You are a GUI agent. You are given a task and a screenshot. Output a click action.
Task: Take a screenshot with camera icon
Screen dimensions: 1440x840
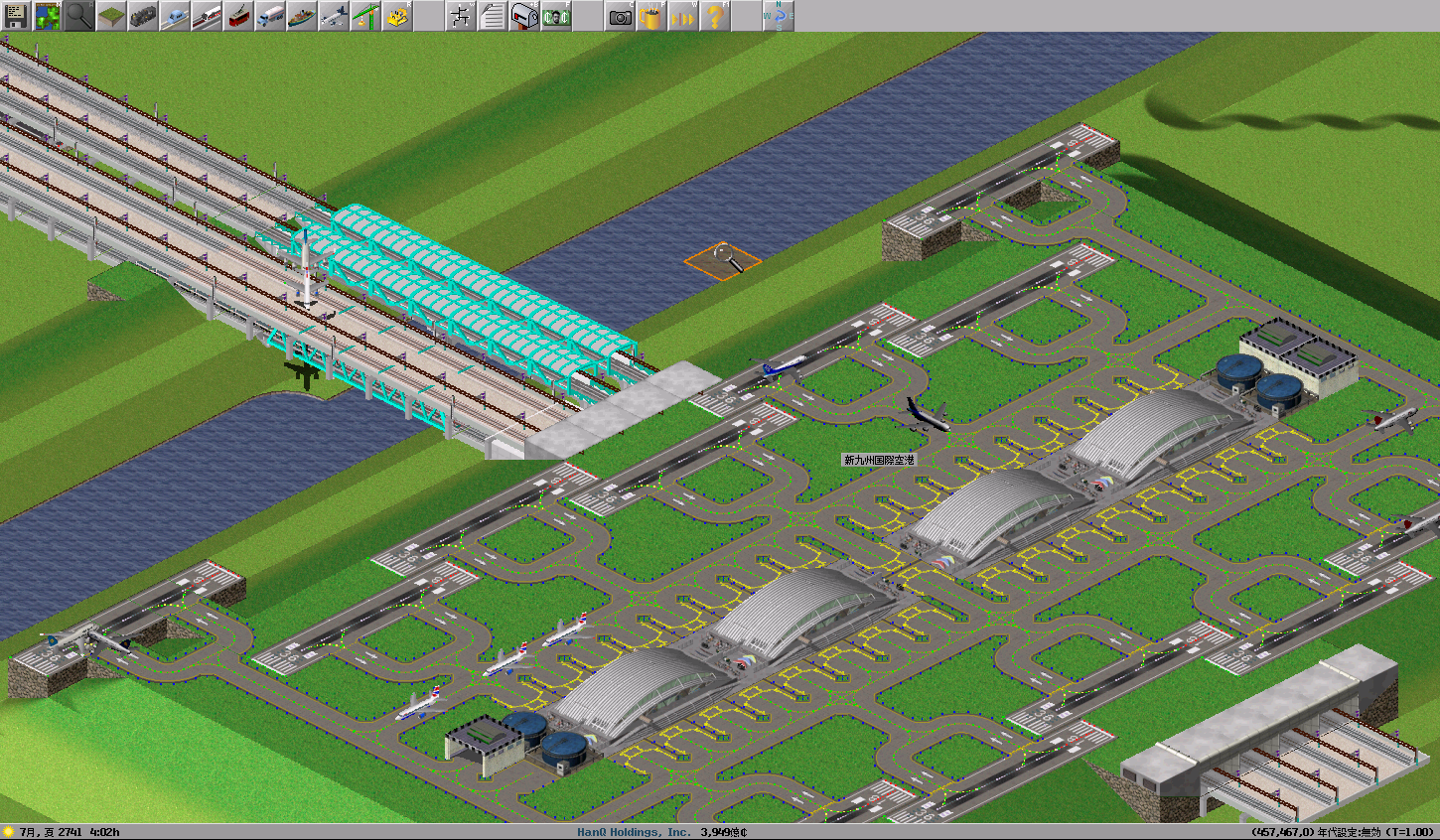point(620,16)
